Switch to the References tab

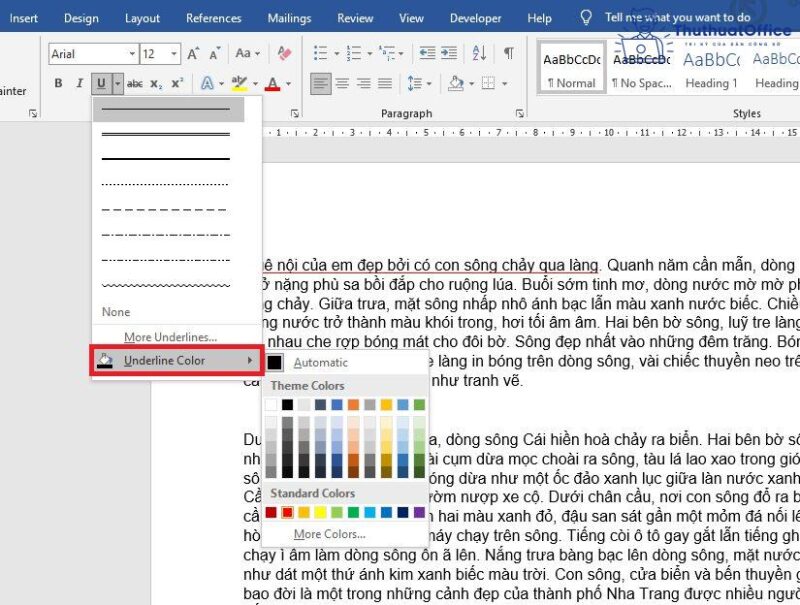point(214,18)
